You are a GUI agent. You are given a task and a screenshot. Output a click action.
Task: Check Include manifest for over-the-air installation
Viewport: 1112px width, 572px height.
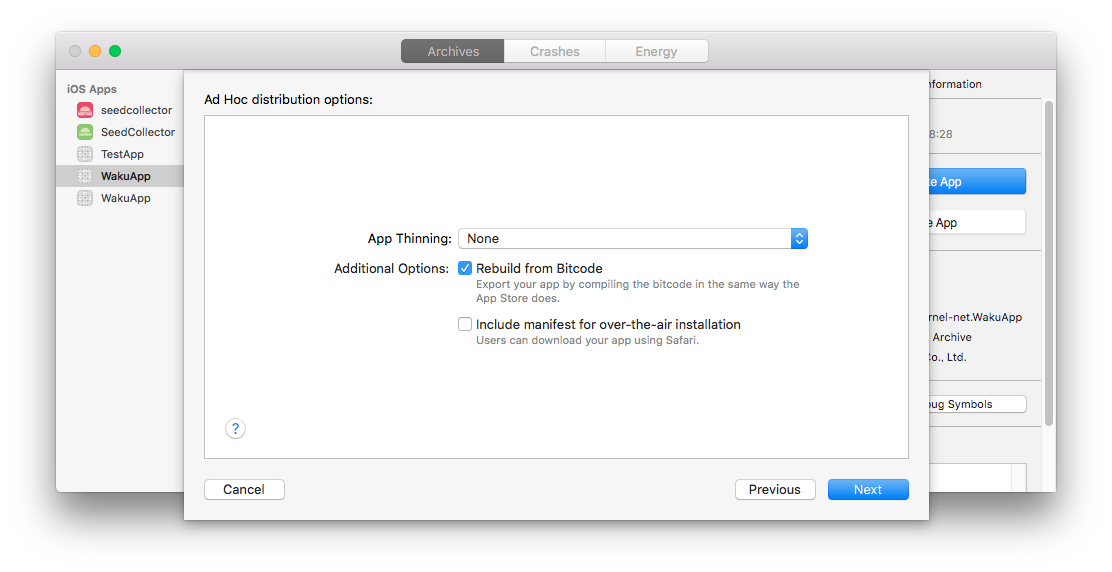point(465,324)
